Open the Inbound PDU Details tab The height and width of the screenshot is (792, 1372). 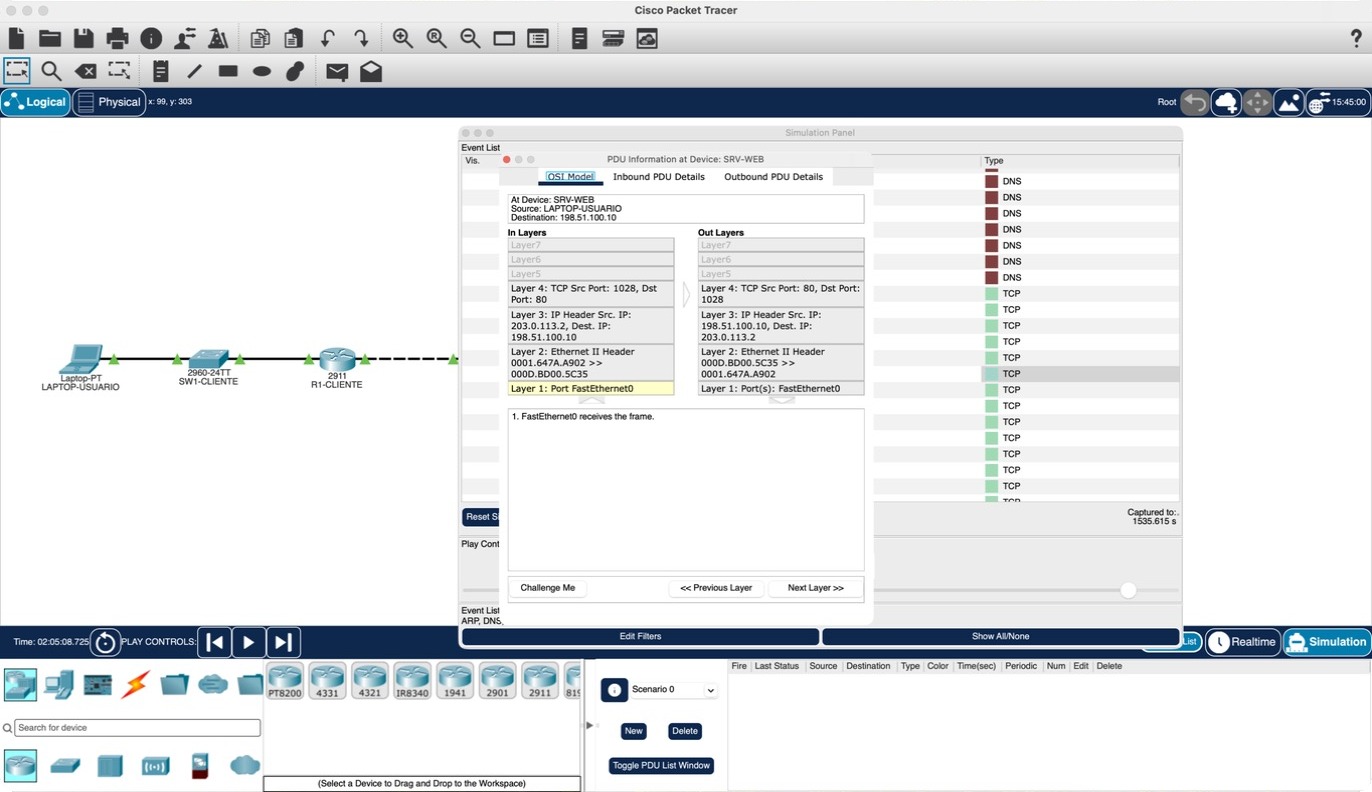point(659,177)
